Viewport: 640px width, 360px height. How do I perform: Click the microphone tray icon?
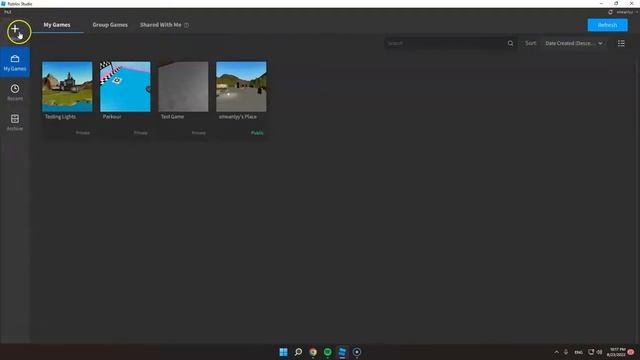[x=566, y=352]
